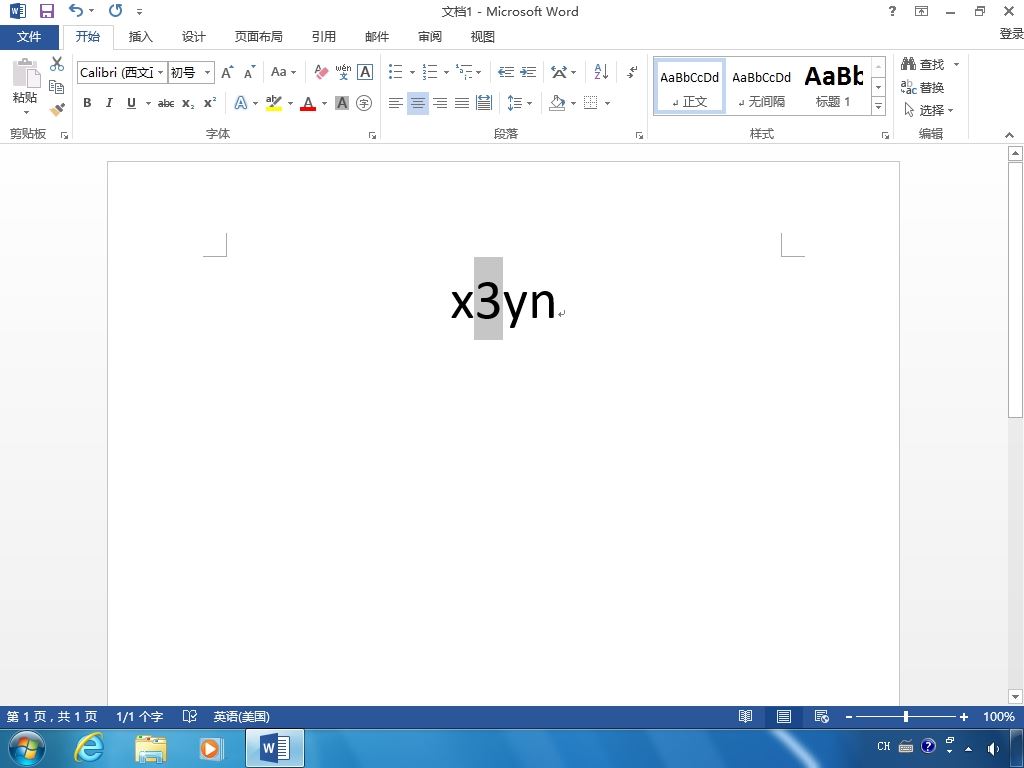Viewport: 1024px width, 768px height.
Task: Open Change Case (Aa) dropdown
Action: (284, 72)
